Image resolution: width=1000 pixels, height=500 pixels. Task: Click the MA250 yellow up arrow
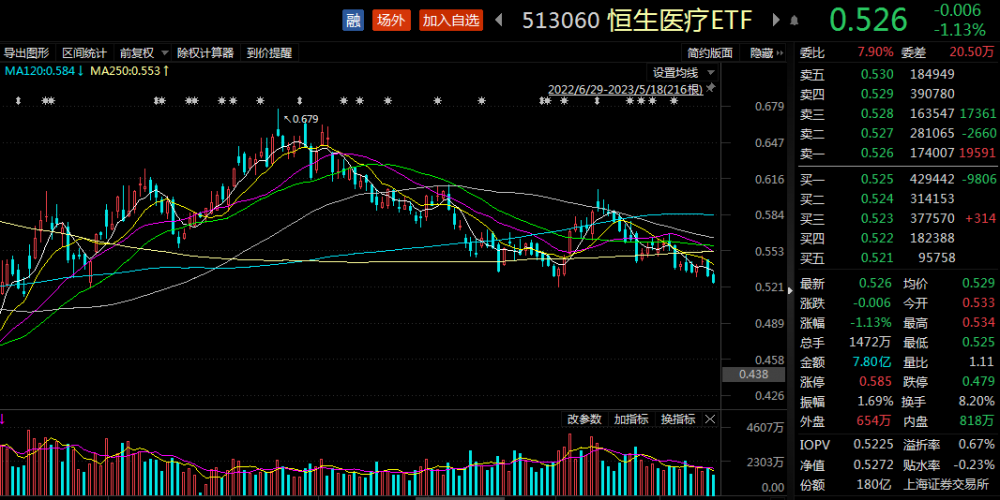[x=166, y=71]
